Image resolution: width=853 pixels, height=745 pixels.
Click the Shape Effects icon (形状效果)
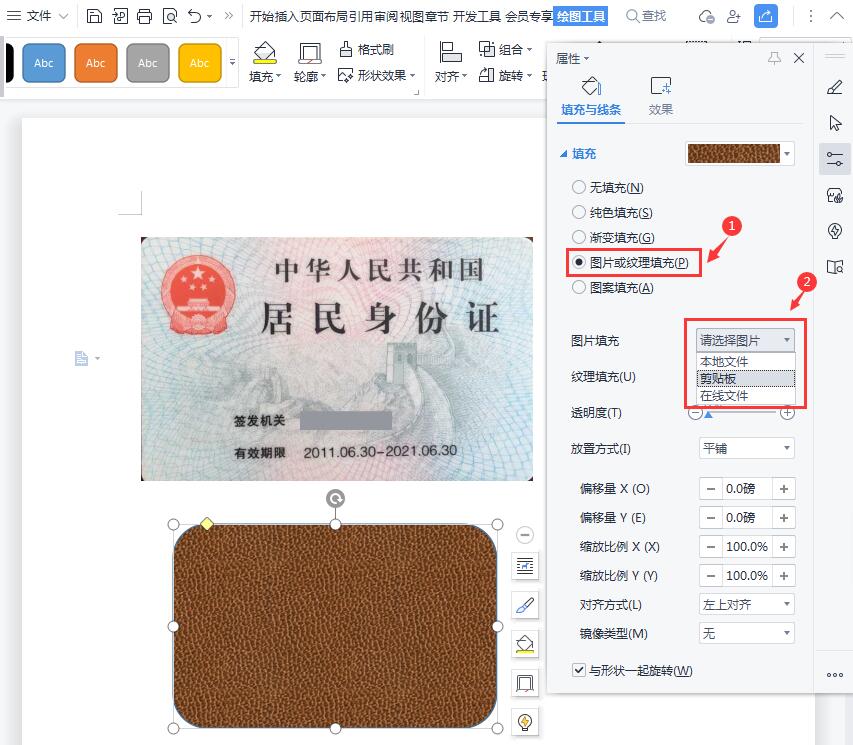click(x=345, y=75)
